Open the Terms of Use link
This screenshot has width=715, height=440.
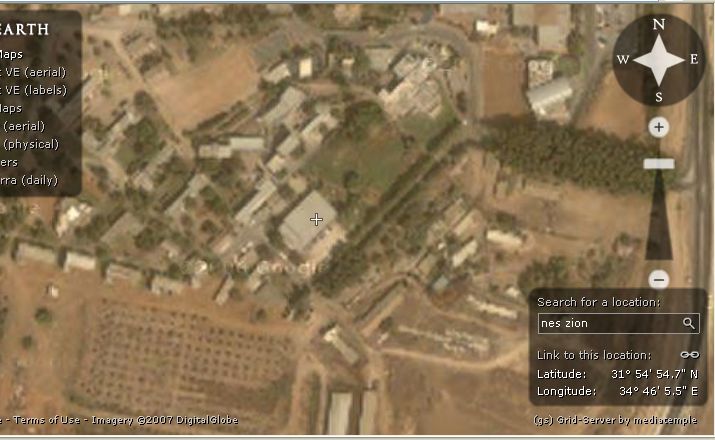pos(47,420)
